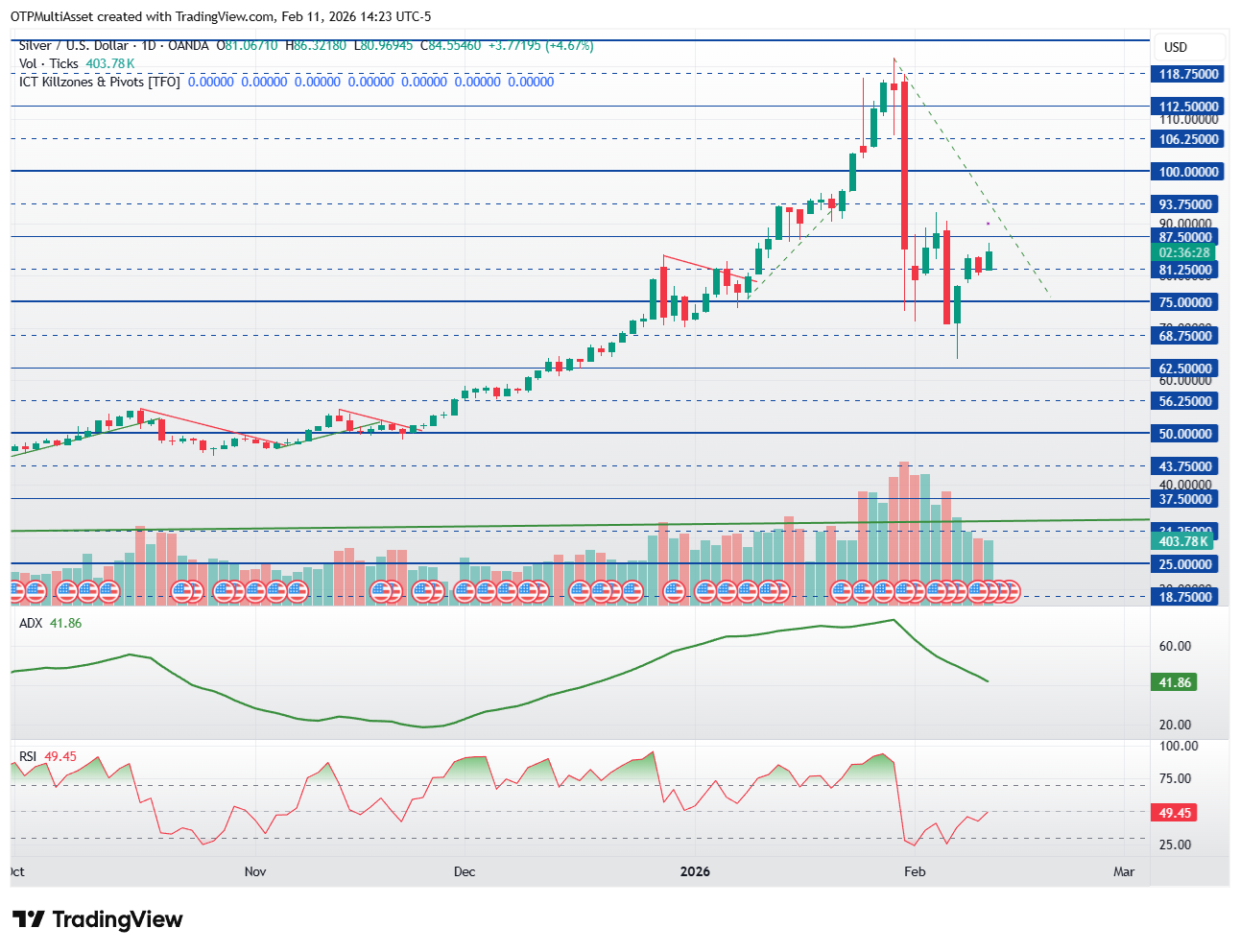This screenshot has width=1240, height=952.
Task: Click the 43.75000 price level label
Action: click(1186, 466)
